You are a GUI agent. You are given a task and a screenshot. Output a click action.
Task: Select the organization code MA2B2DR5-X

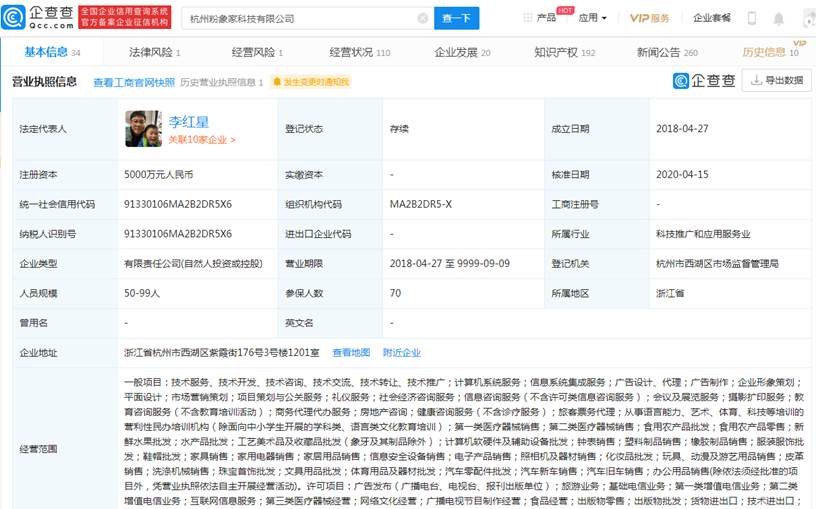tap(420, 204)
